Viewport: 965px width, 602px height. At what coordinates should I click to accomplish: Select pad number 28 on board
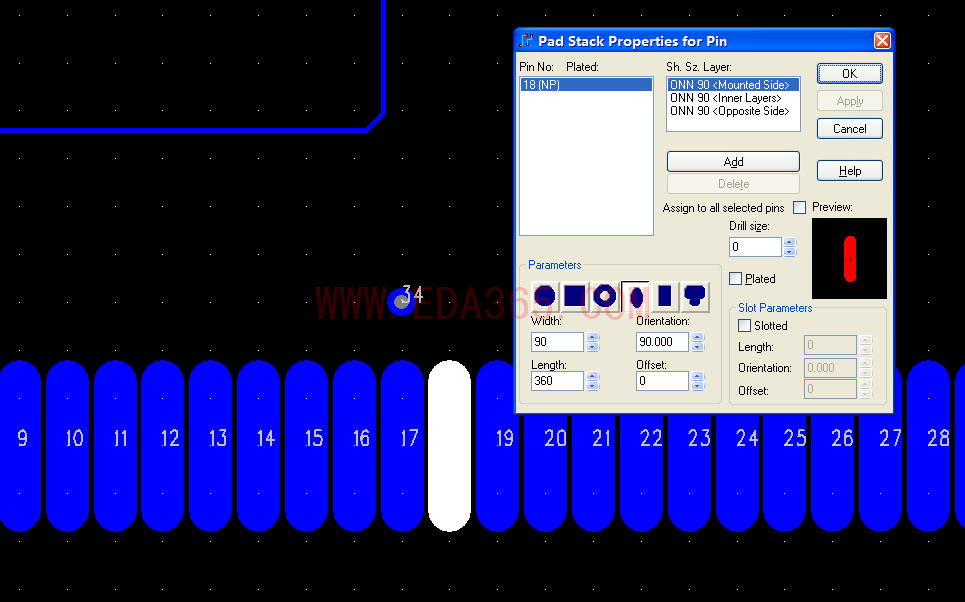pos(928,446)
